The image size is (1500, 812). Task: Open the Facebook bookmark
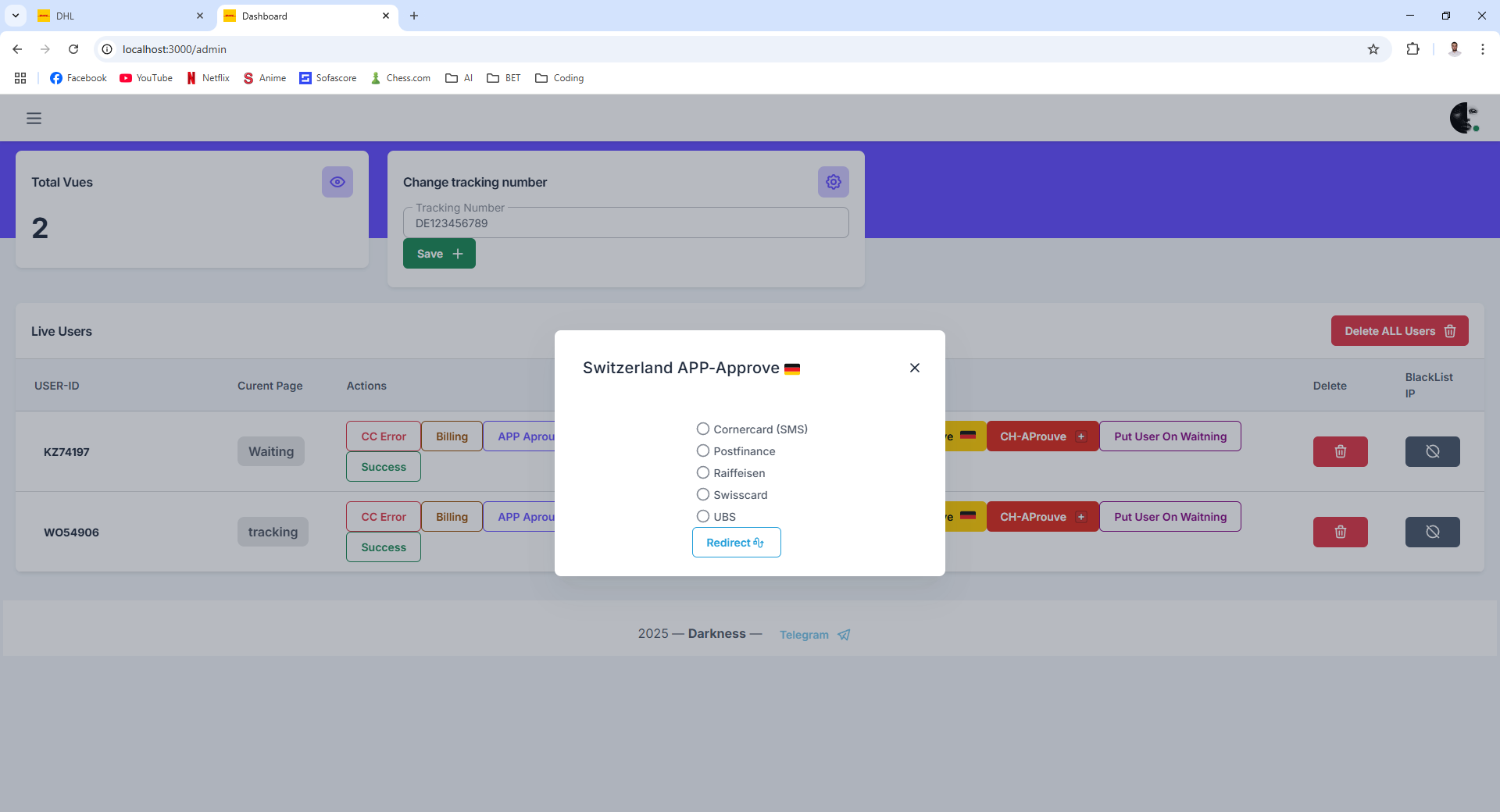point(78,78)
